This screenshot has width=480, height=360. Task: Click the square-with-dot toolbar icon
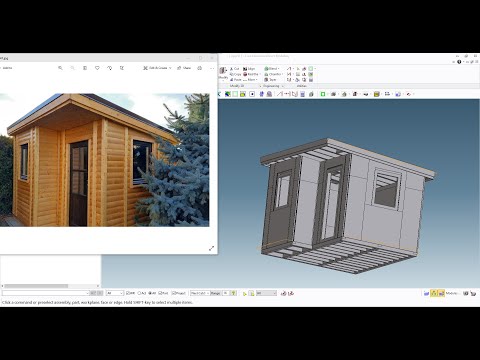252,94
